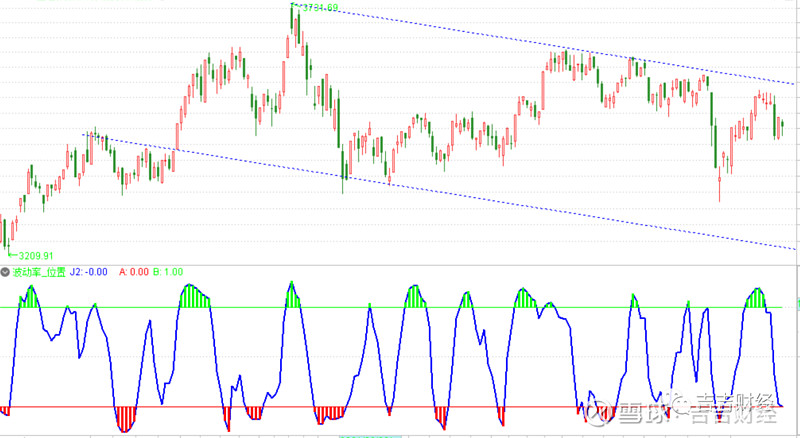This screenshot has height=438, width=800.
Task: Click the last green-filled oscillator peak
Action: 756,298
